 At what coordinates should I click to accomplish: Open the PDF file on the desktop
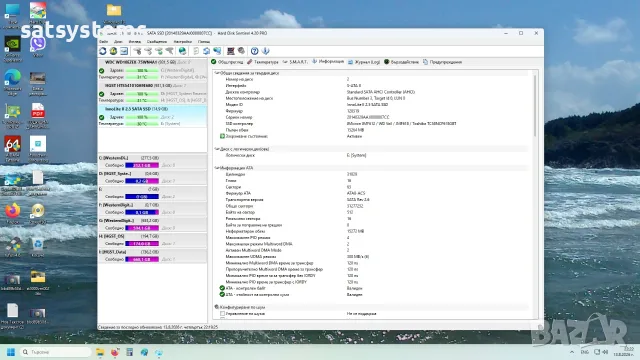pyautogui.click(x=38, y=115)
